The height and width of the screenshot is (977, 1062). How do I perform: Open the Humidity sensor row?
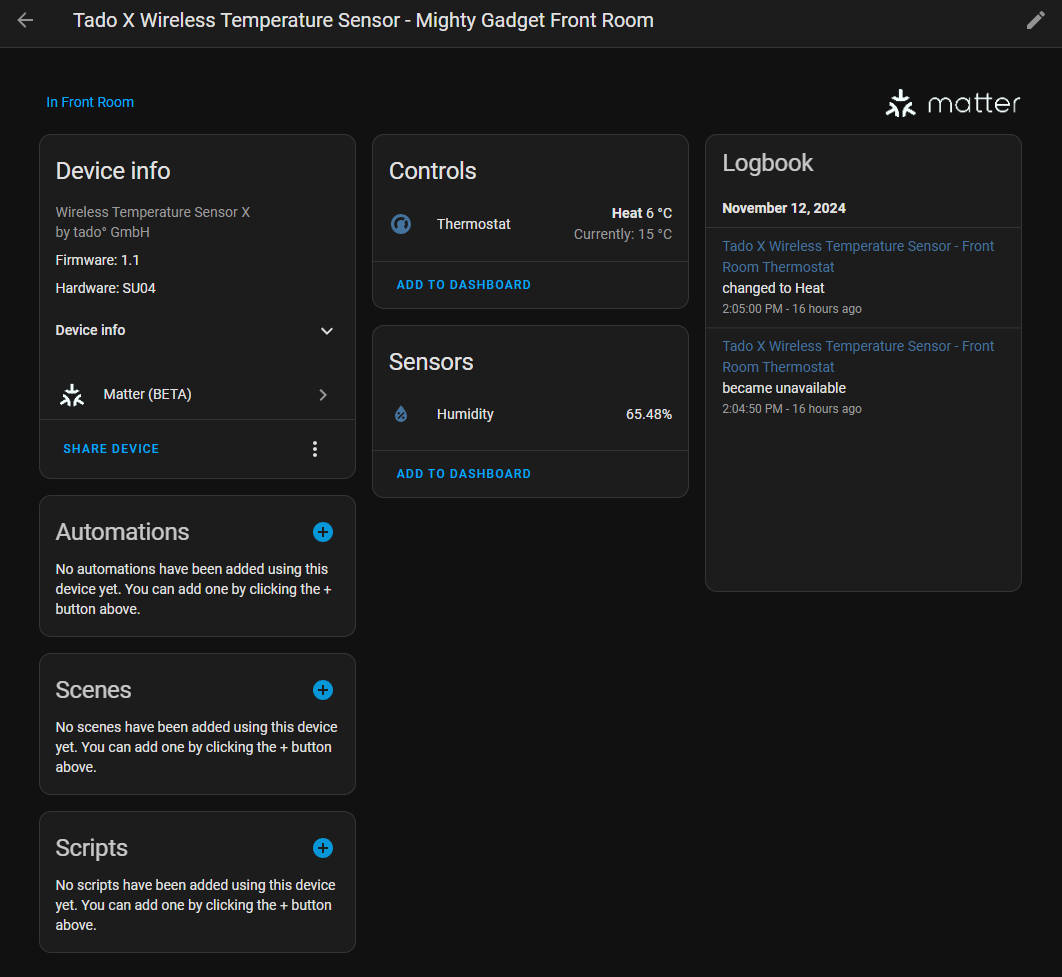tap(465, 414)
